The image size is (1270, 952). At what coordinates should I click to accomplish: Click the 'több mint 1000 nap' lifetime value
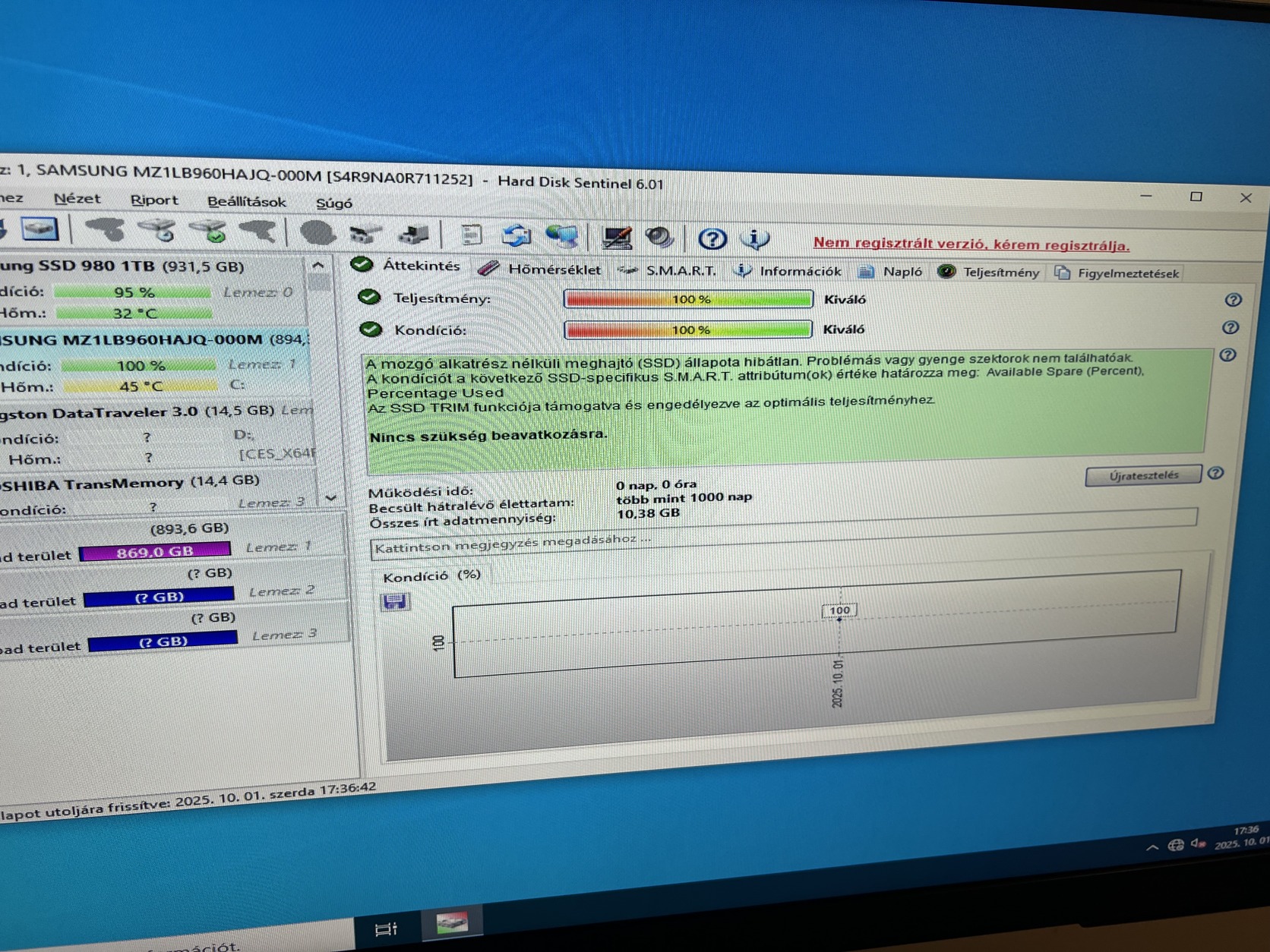click(x=684, y=498)
